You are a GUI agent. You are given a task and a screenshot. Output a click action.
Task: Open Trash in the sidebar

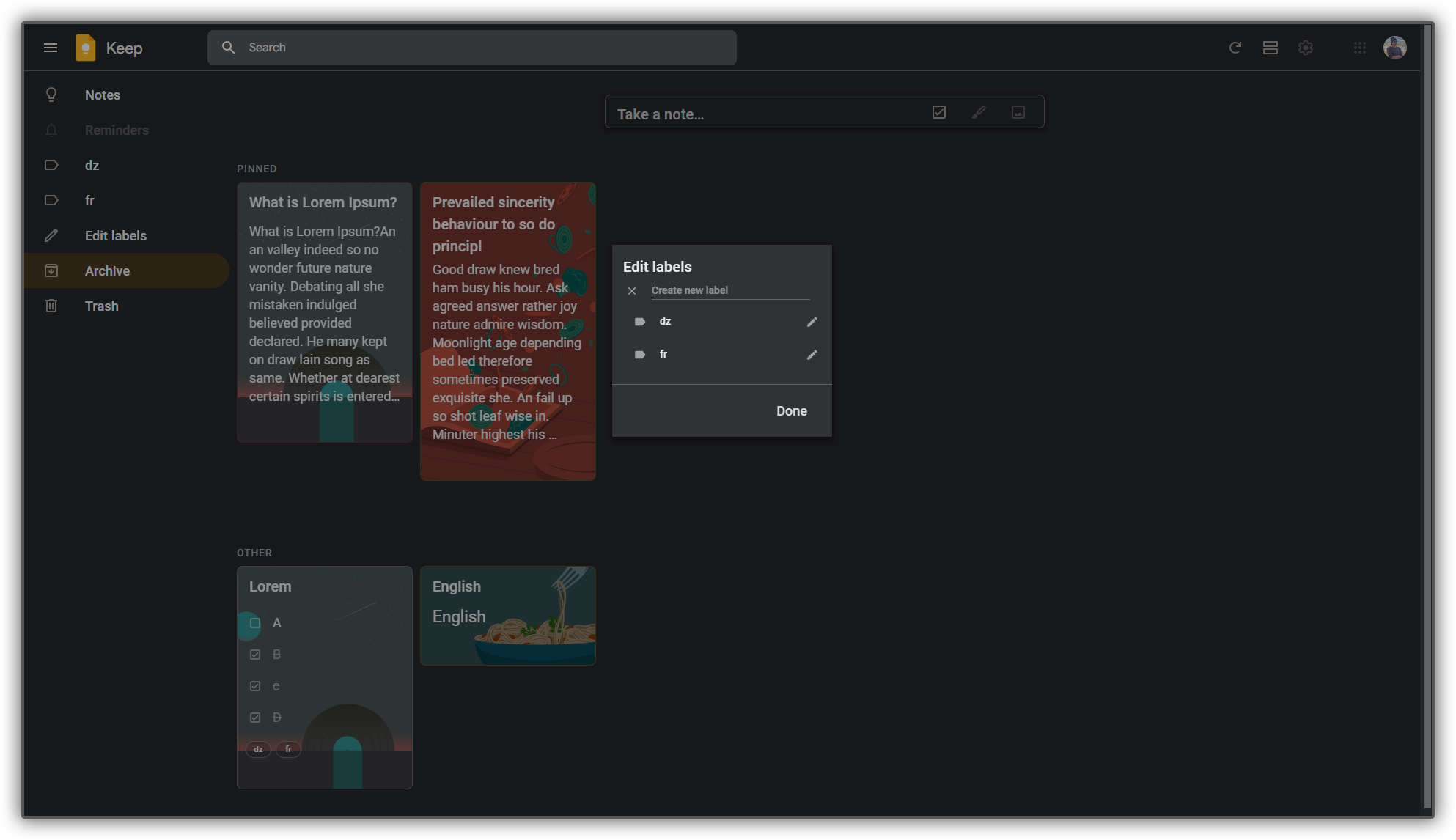coord(101,306)
